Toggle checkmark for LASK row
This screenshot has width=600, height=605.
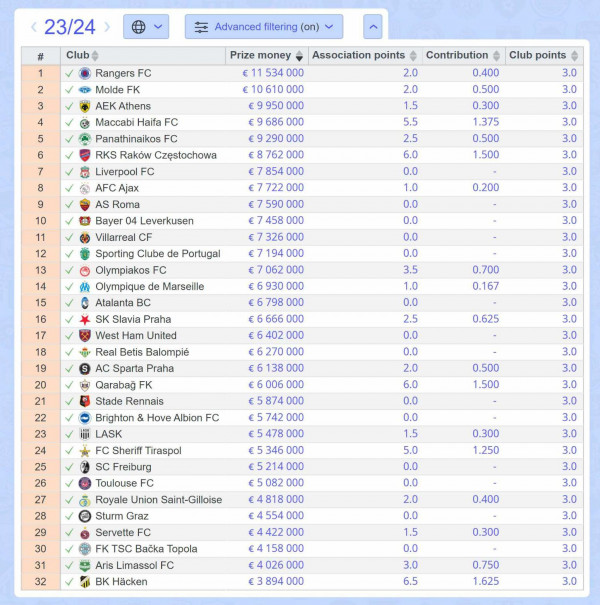click(x=69, y=434)
